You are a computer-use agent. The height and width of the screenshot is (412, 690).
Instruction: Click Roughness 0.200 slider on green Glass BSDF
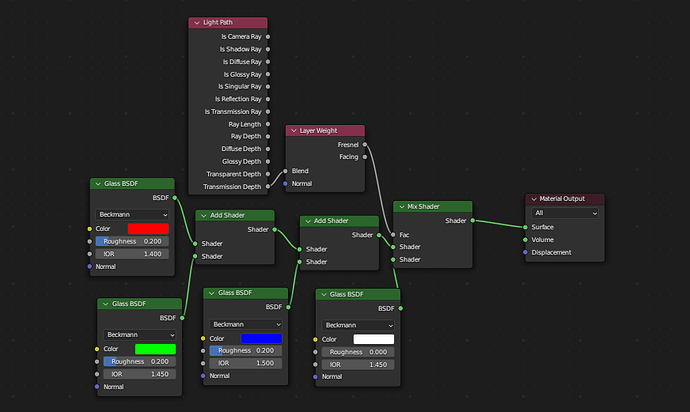[x=139, y=361]
